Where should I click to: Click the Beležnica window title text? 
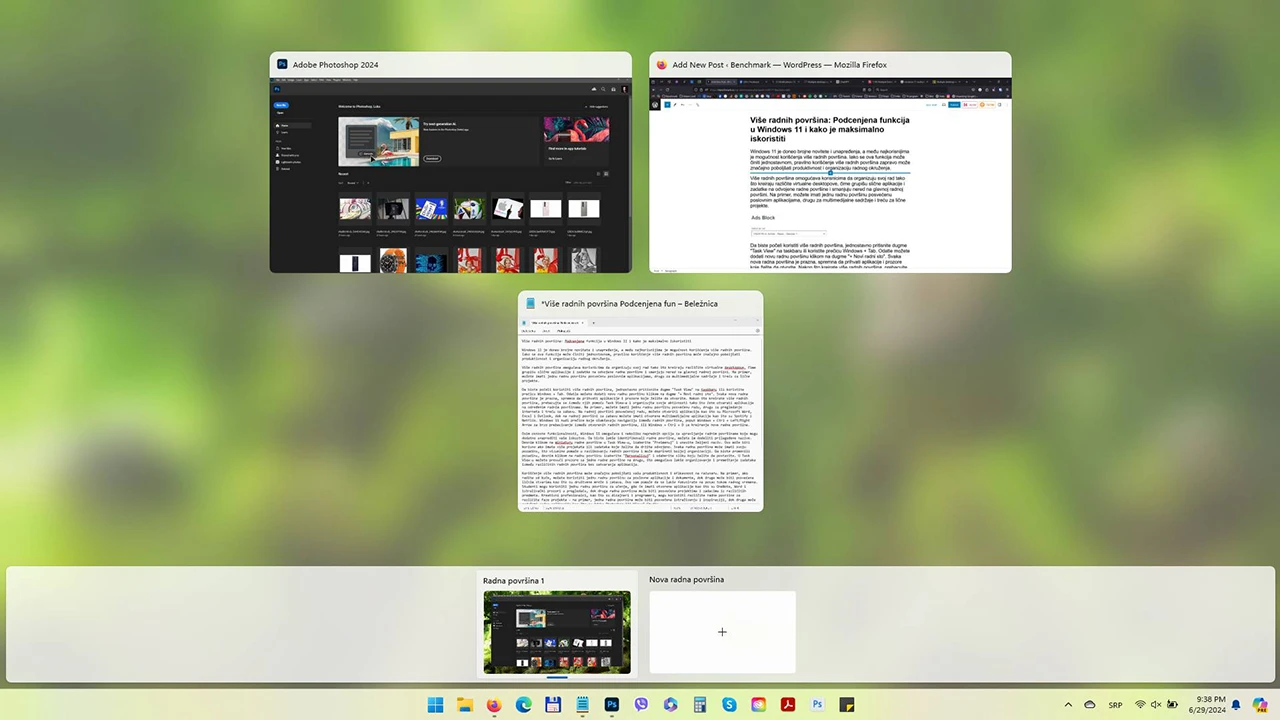[630, 304]
